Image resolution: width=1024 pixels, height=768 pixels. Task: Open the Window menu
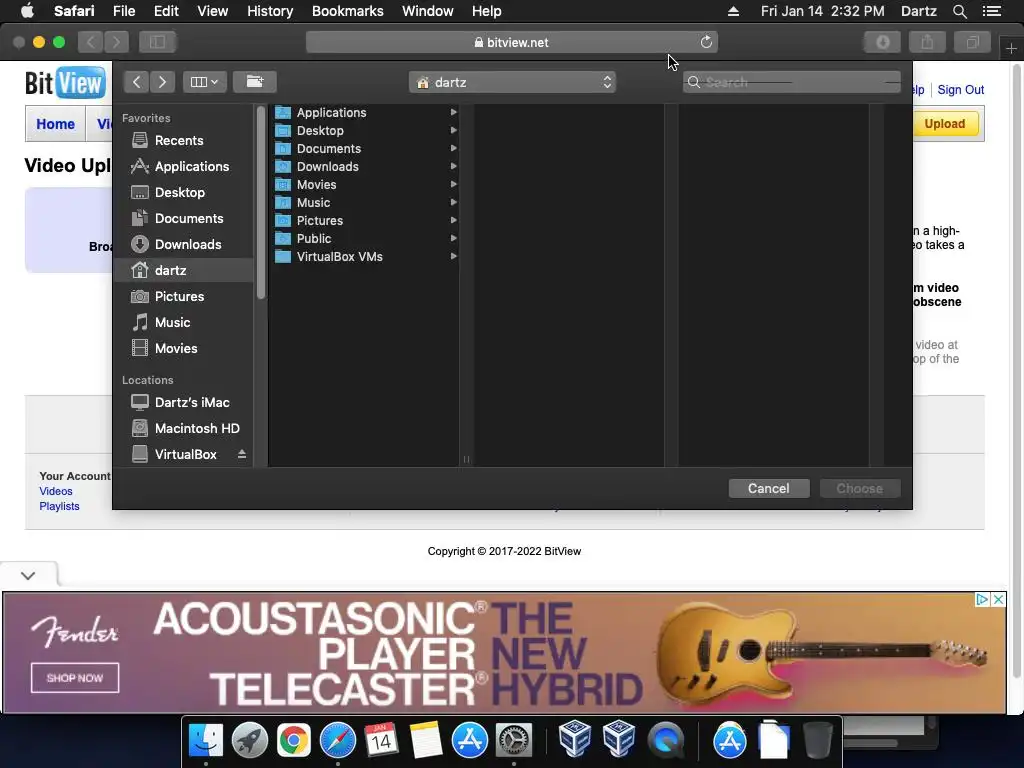[428, 11]
